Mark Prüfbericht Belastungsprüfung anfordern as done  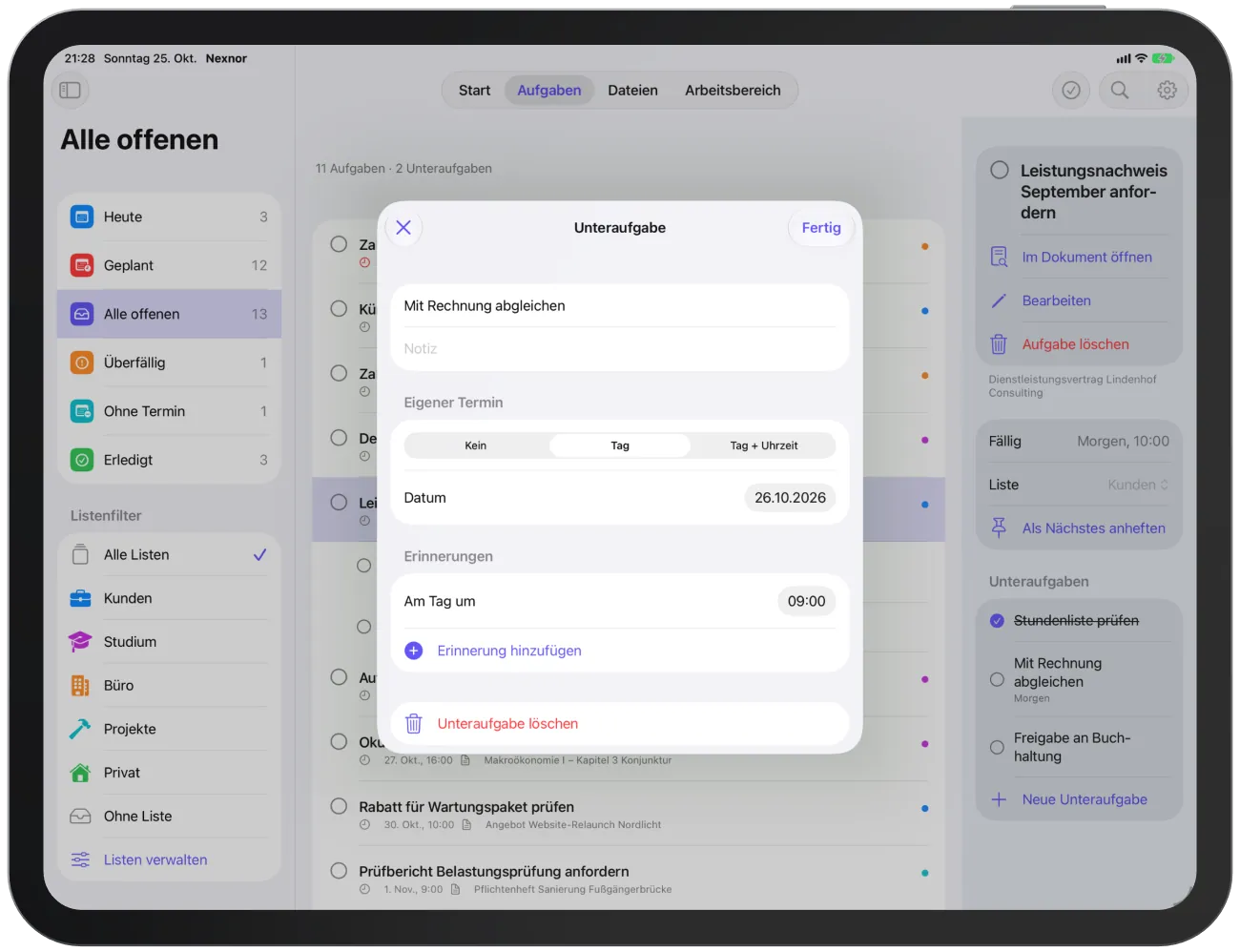click(339, 871)
